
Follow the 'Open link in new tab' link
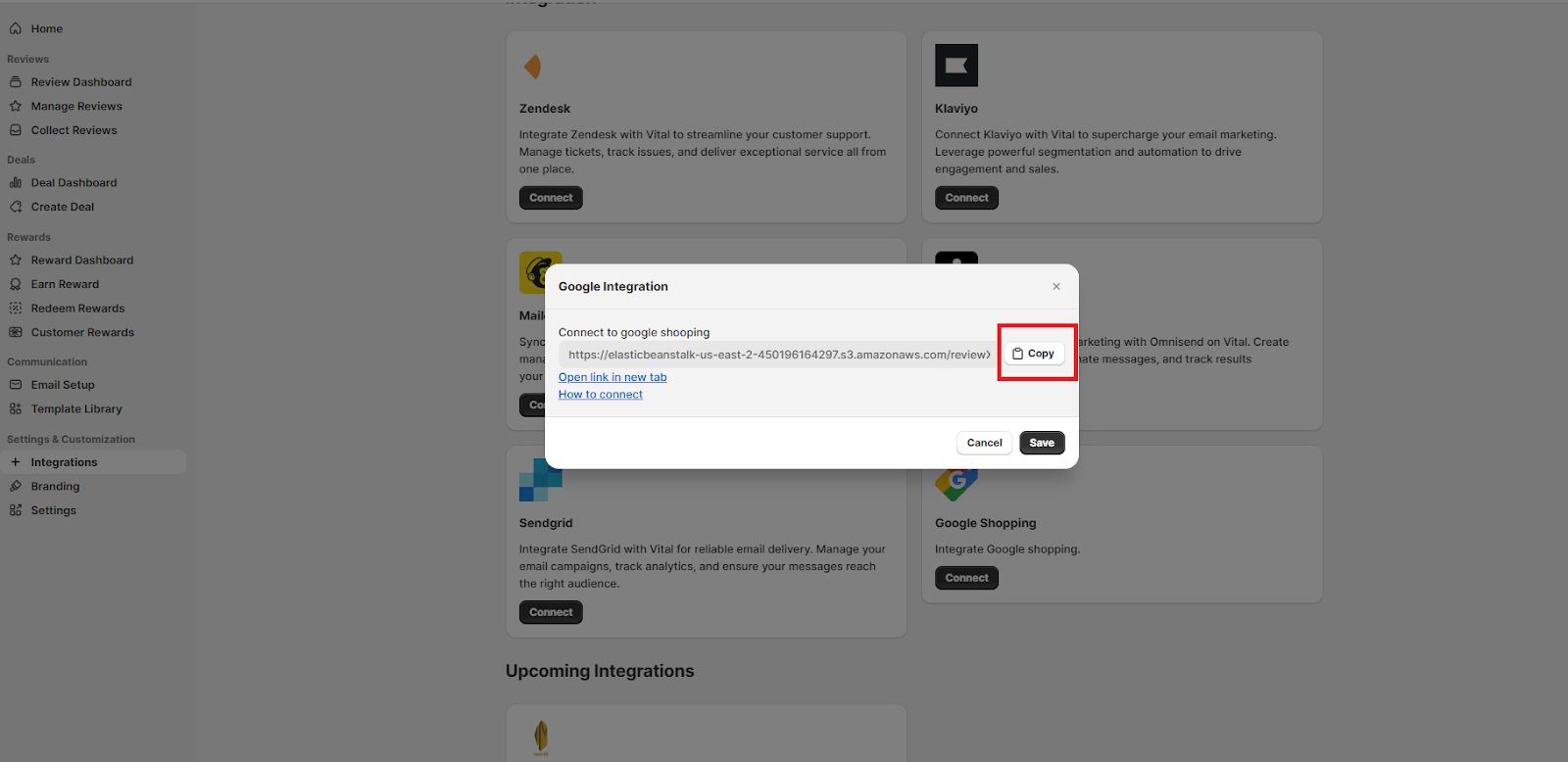(x=612, y=377)
